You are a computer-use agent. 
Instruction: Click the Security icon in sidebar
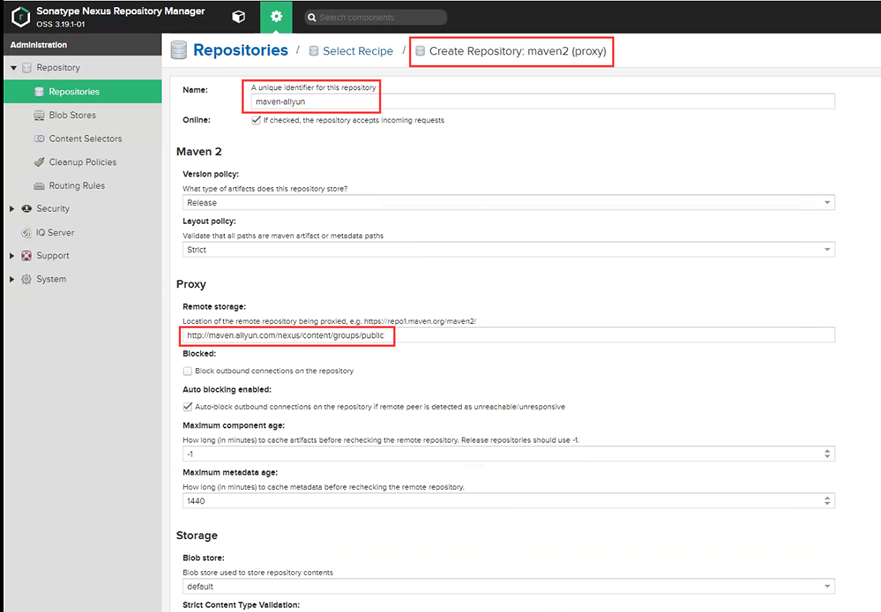pyautogui.click(x=26, y=208)
